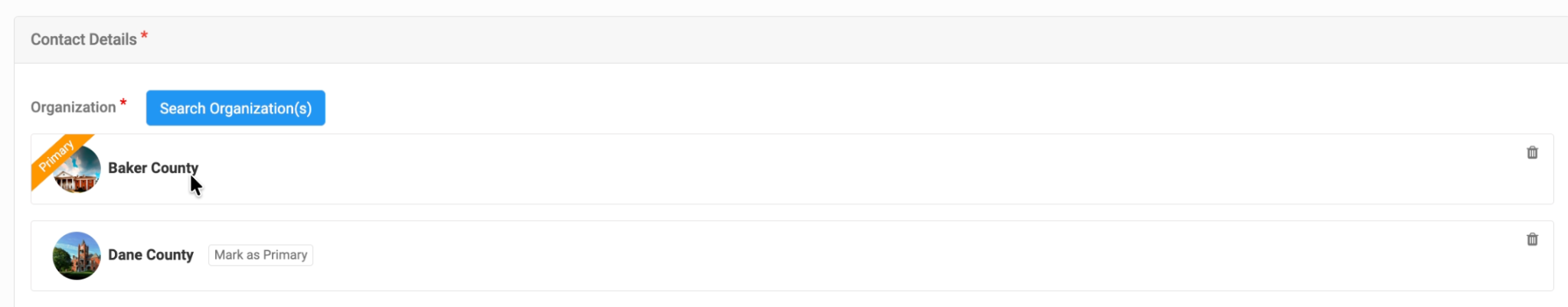Remove Dane County using its trash icon
The width and height of the screenshot is (1568, 307).
coord(1532,240)
